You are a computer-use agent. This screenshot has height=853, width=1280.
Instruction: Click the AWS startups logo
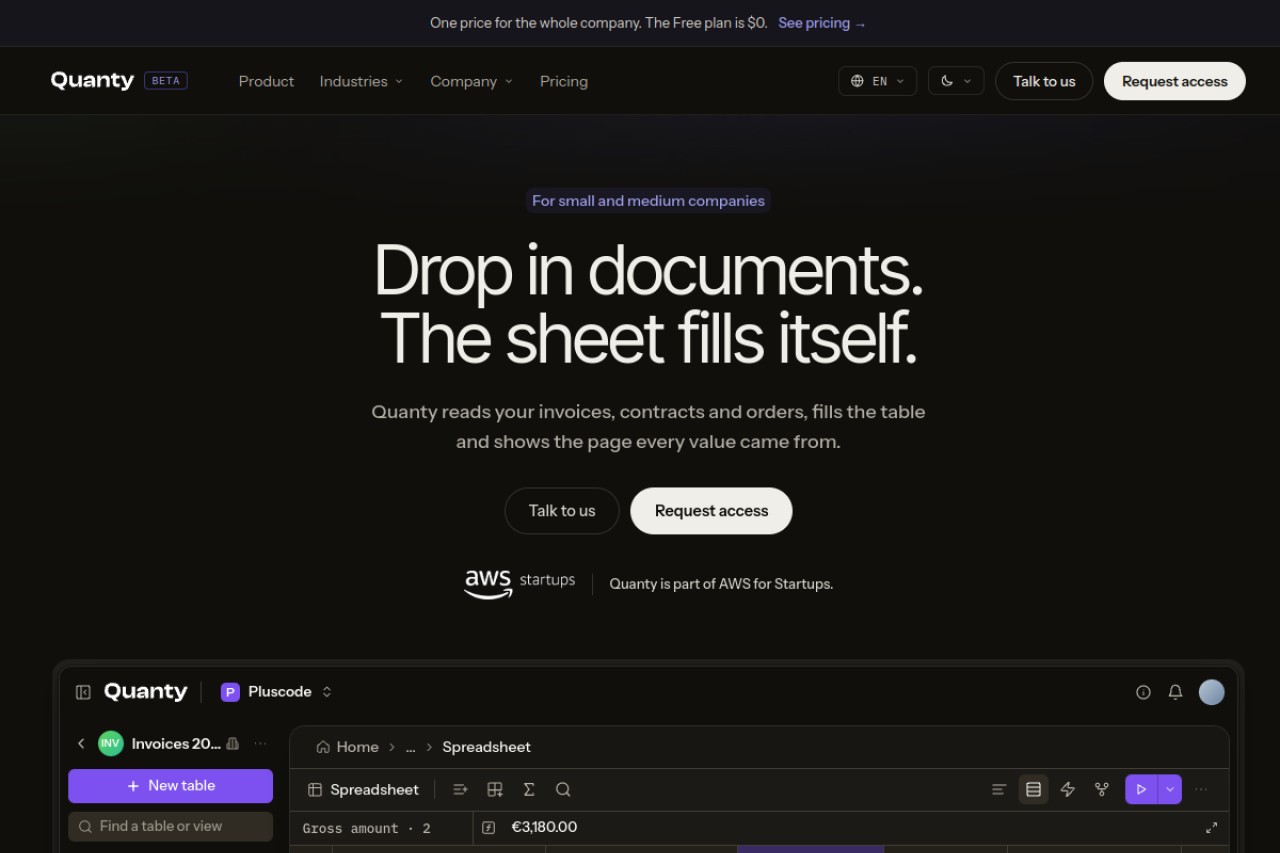click(x=519, y=584)
